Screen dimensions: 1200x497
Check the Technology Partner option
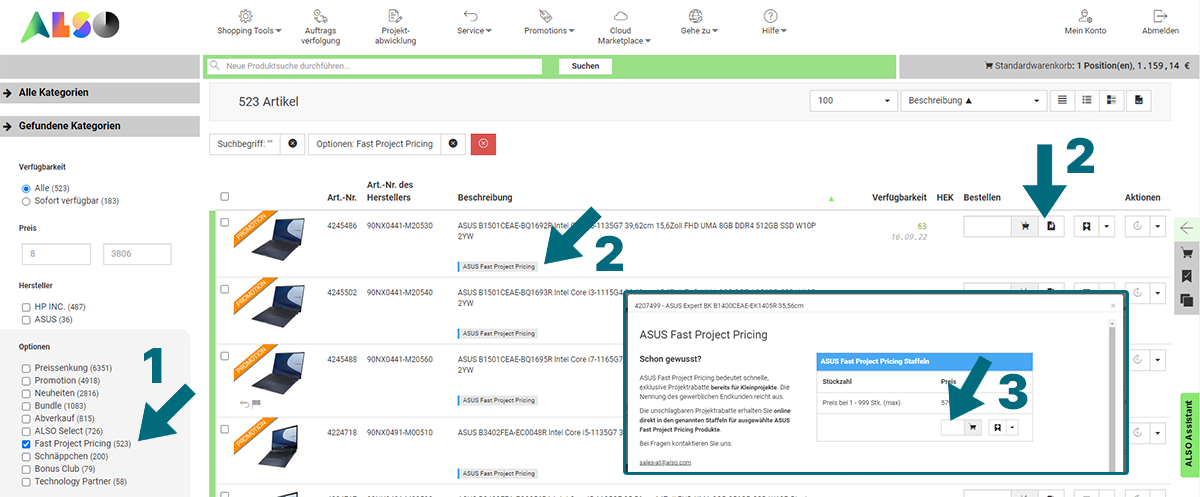pyautogui.click(x=26, y=481)
